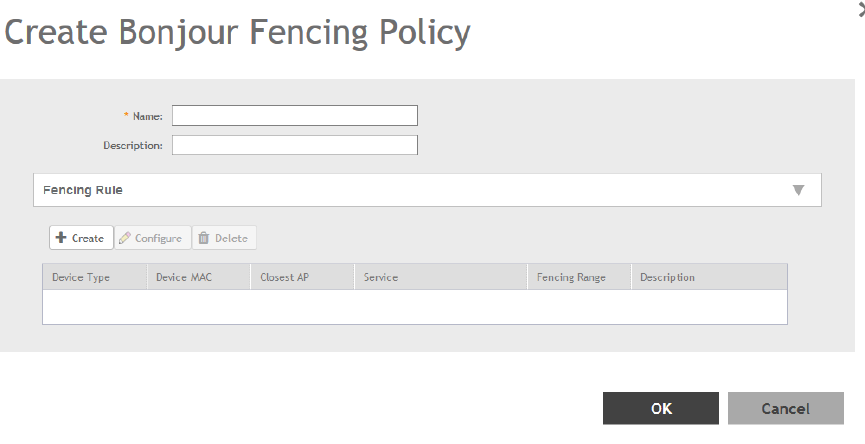Click the required Name field label
The height and width of the screenshot is (444, 865).
pyautogui.click(x=148, y=116)
